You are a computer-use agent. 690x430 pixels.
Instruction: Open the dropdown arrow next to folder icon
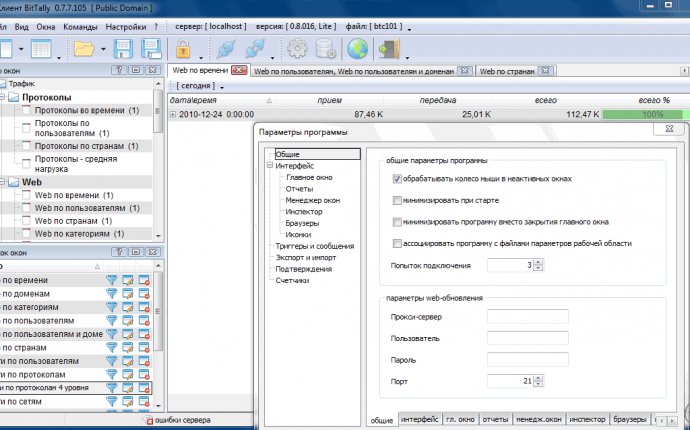tap(103, 49)
